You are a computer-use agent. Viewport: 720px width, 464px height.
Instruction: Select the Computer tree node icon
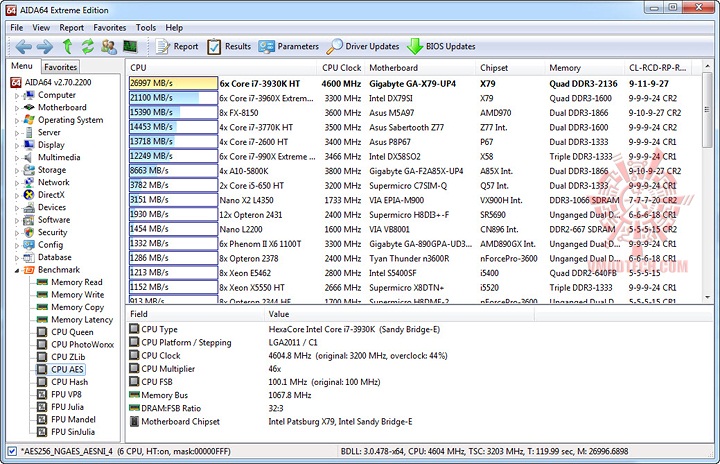point(29,95)
